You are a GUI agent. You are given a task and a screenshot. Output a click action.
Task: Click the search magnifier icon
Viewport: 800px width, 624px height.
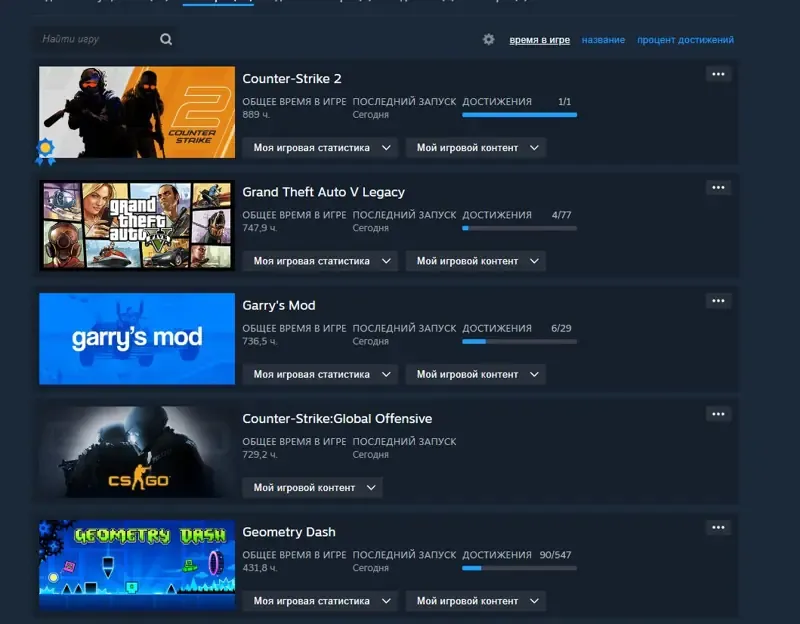[x=166, y=39]
